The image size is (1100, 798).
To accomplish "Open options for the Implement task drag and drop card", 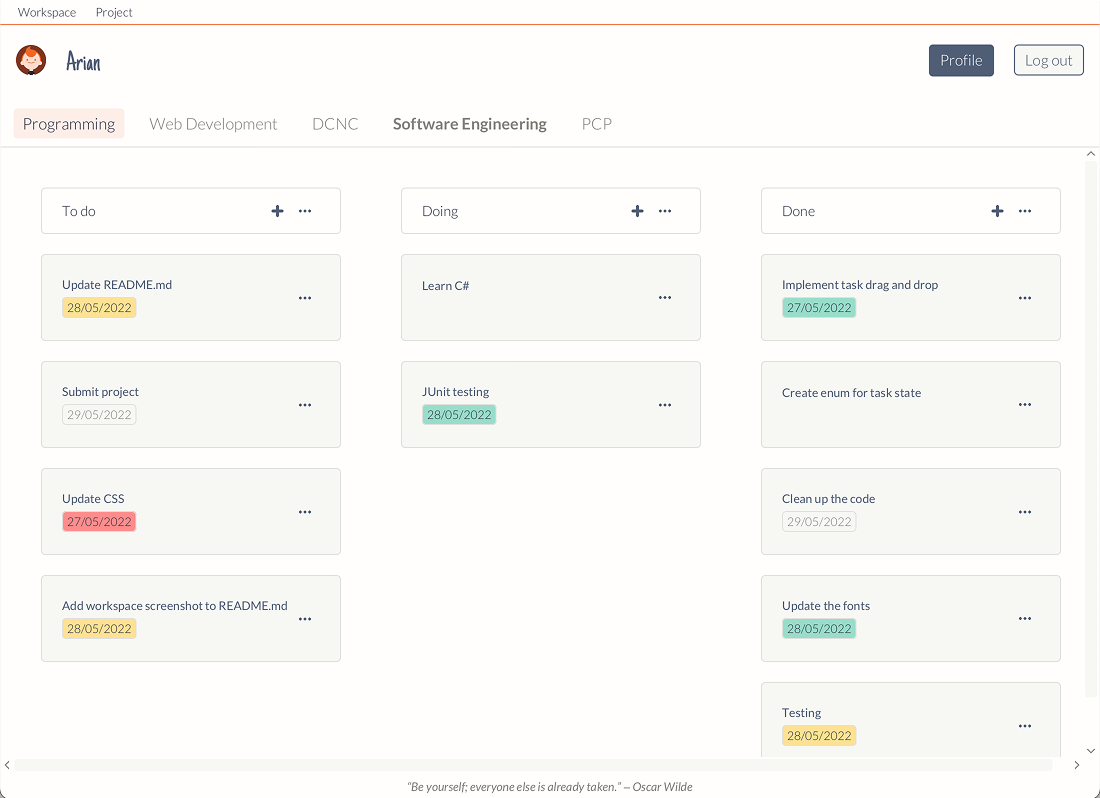I will pyautogui.click(x=1025, y=297).
